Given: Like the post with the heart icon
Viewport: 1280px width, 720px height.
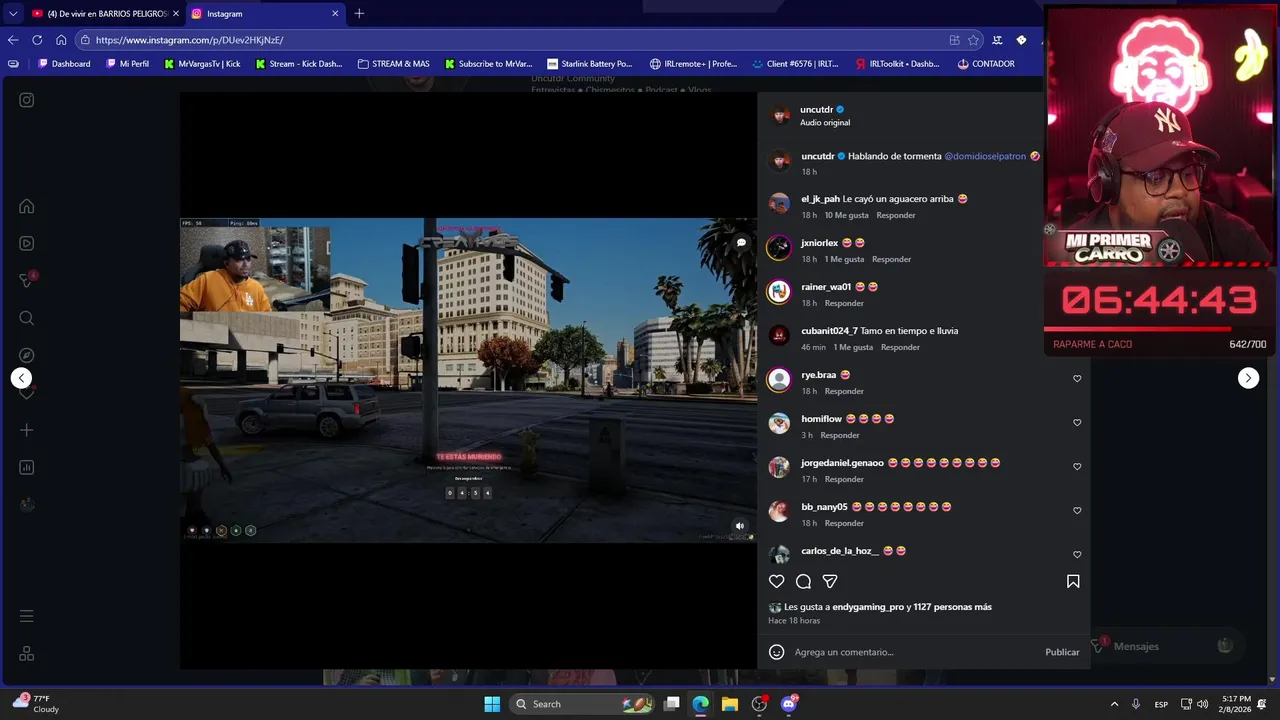Looking at the screenshot, I should (776, 581).
